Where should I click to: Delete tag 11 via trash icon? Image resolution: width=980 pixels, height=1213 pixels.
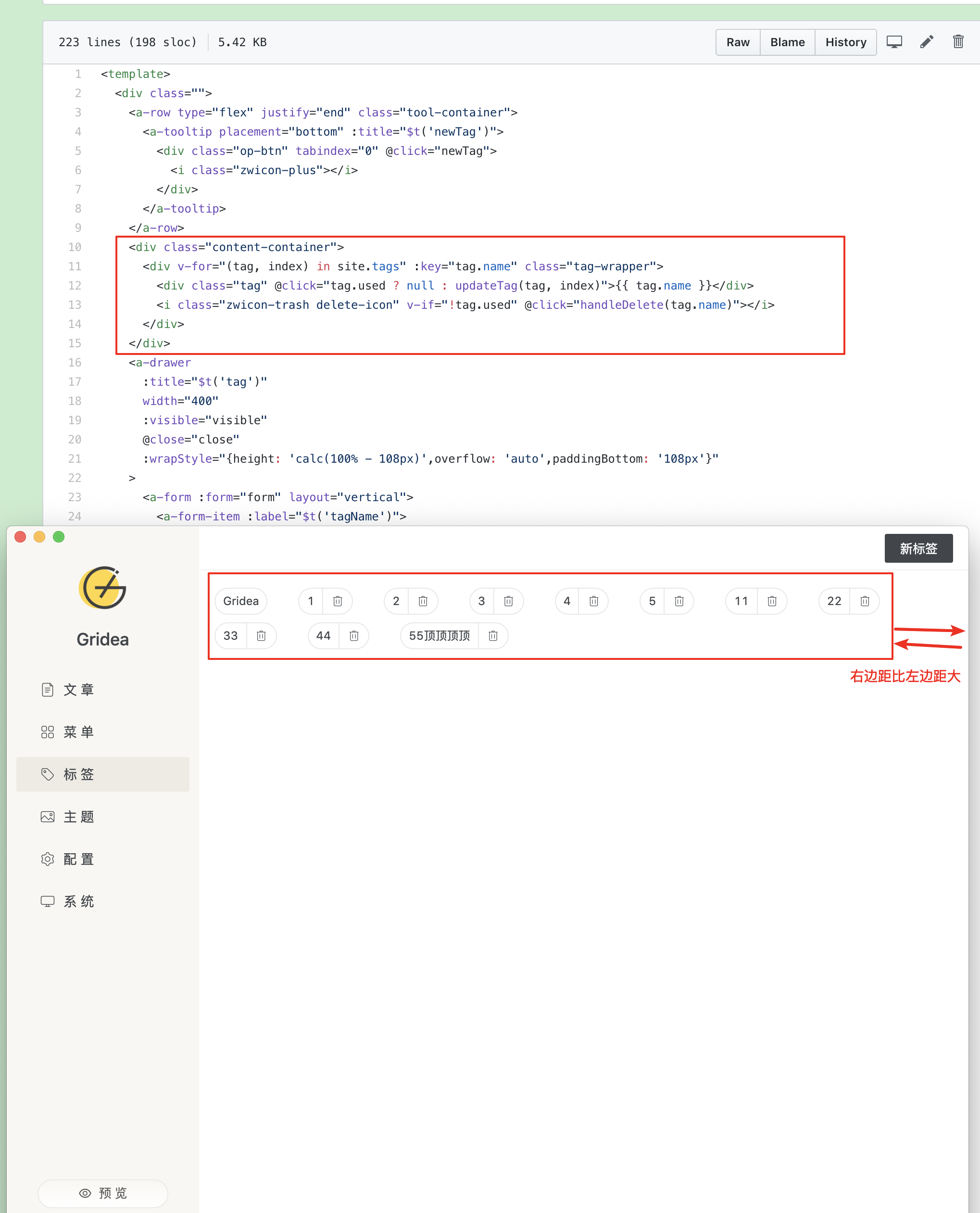point(772,601)
